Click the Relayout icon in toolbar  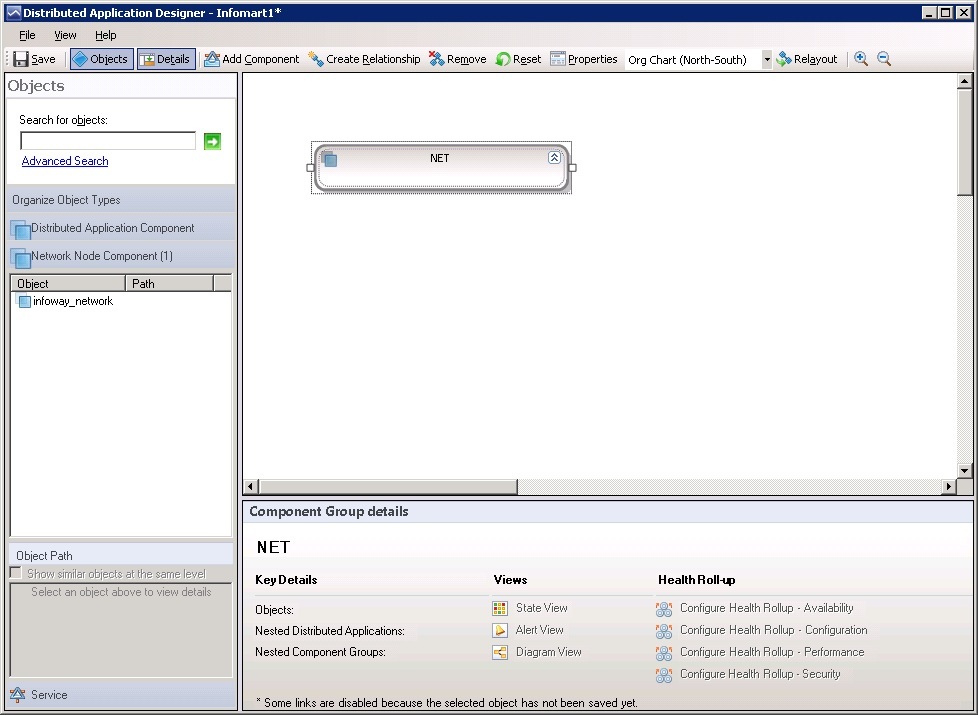(x=784, y=59)
